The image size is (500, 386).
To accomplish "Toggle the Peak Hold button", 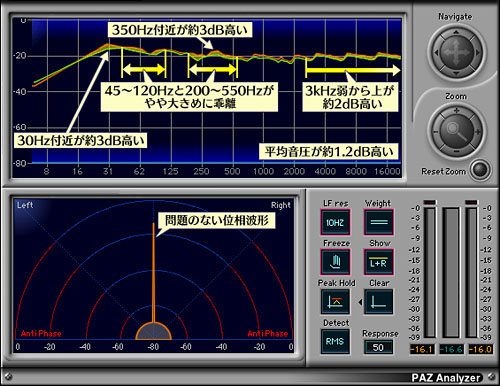I will coord(335,302).
